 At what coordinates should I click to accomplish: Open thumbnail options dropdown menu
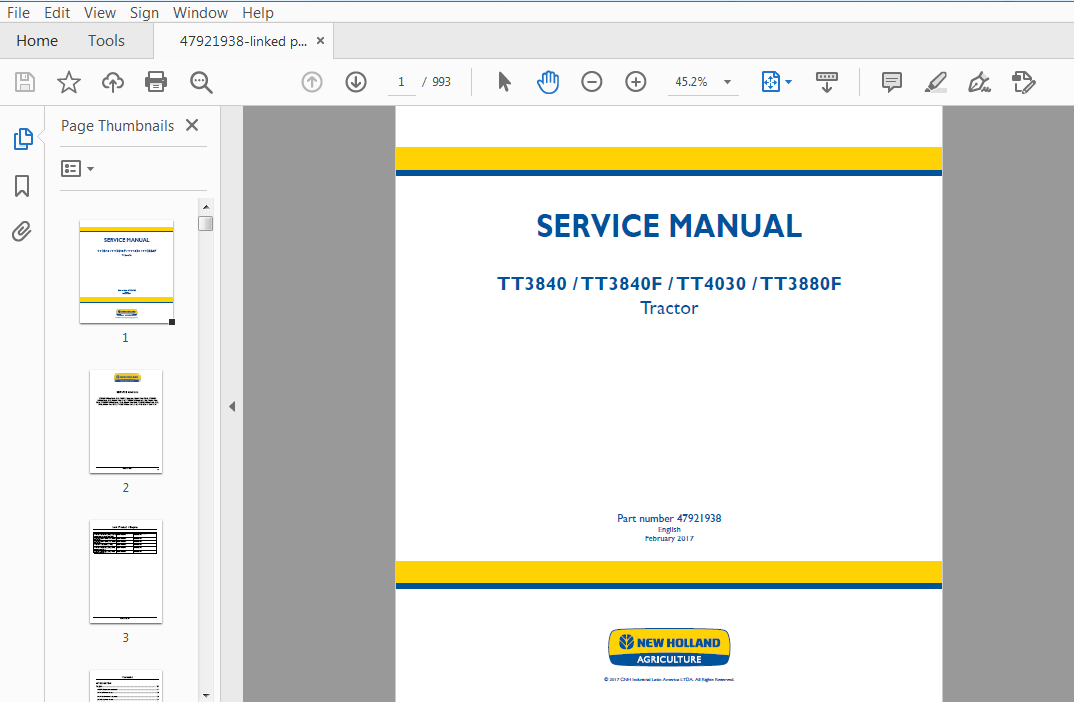coord(77,168)
